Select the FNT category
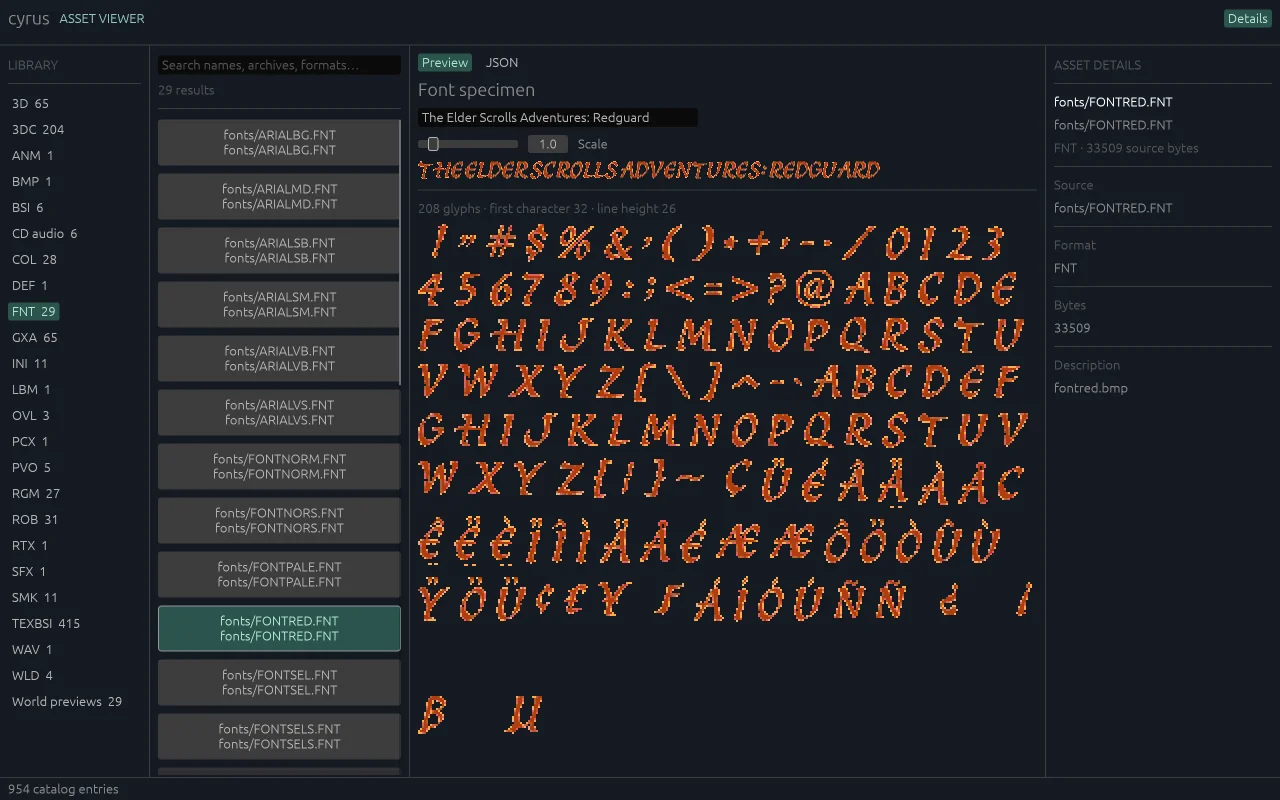 34,311
